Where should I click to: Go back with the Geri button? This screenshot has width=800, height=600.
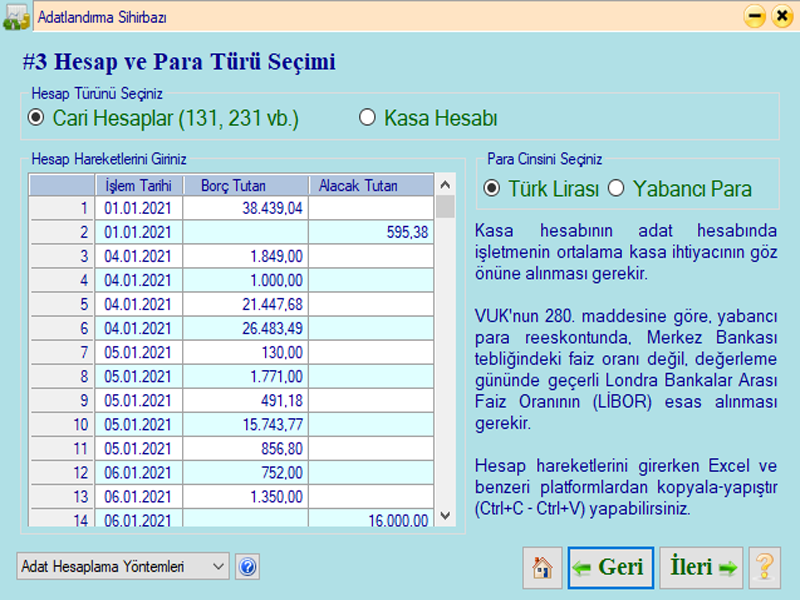611,567
